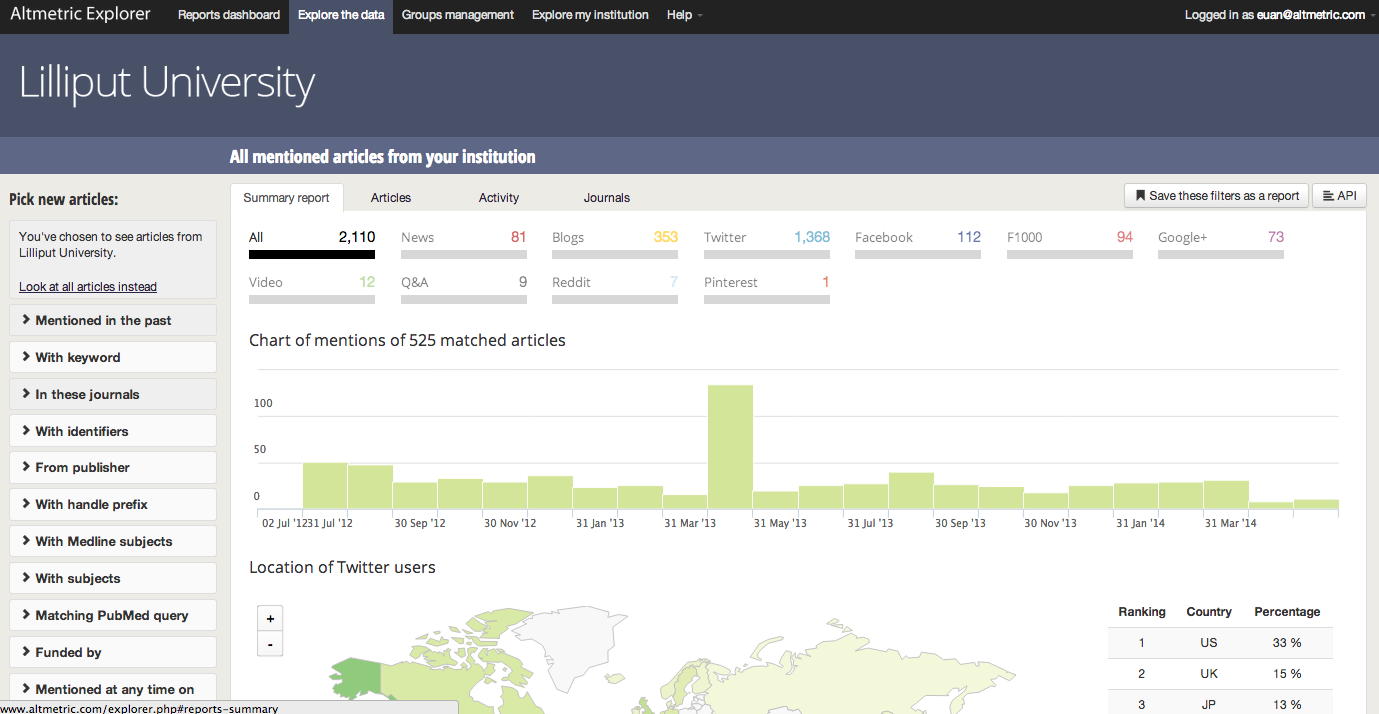
Task: Expand the With handle prefix filter
Action: click(x=113, y=504)
